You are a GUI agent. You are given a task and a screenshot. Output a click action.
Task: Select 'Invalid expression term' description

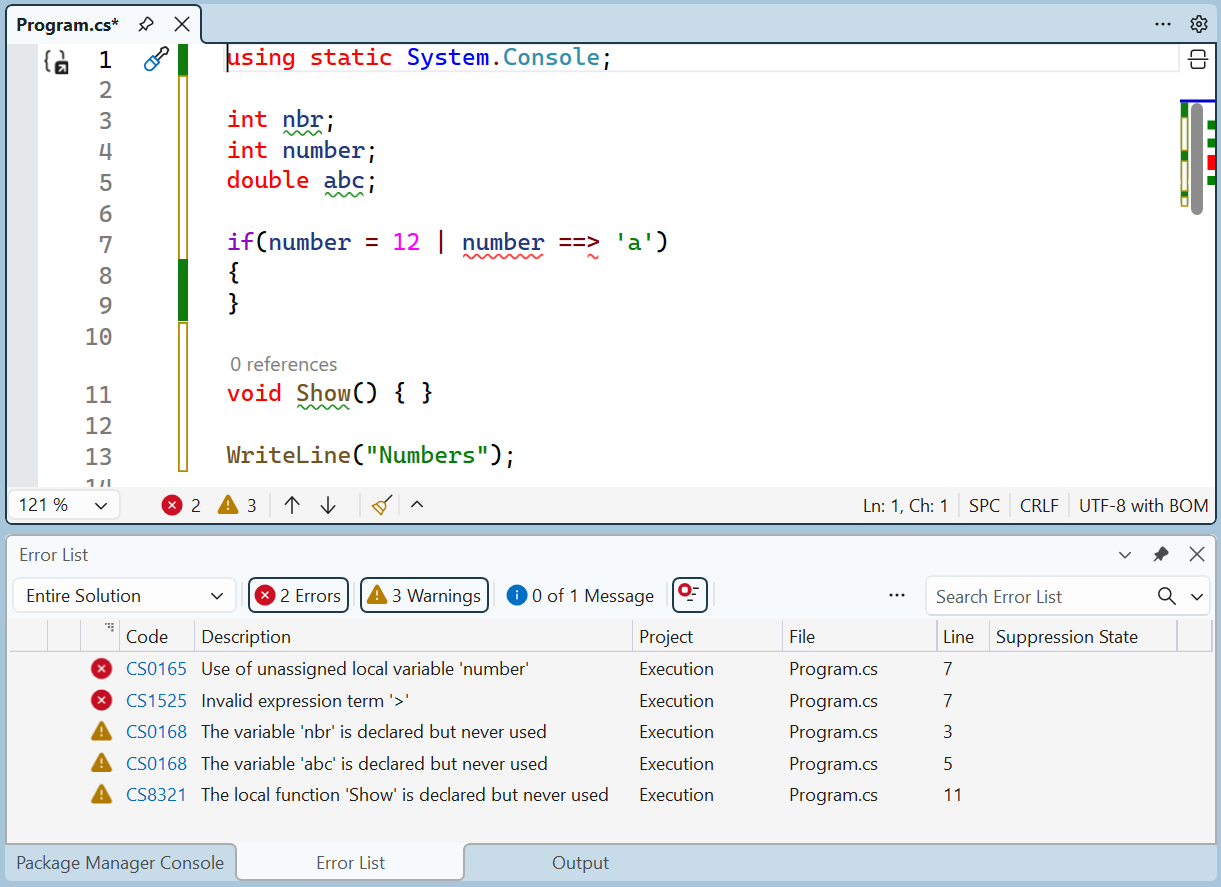click(305, 701)
